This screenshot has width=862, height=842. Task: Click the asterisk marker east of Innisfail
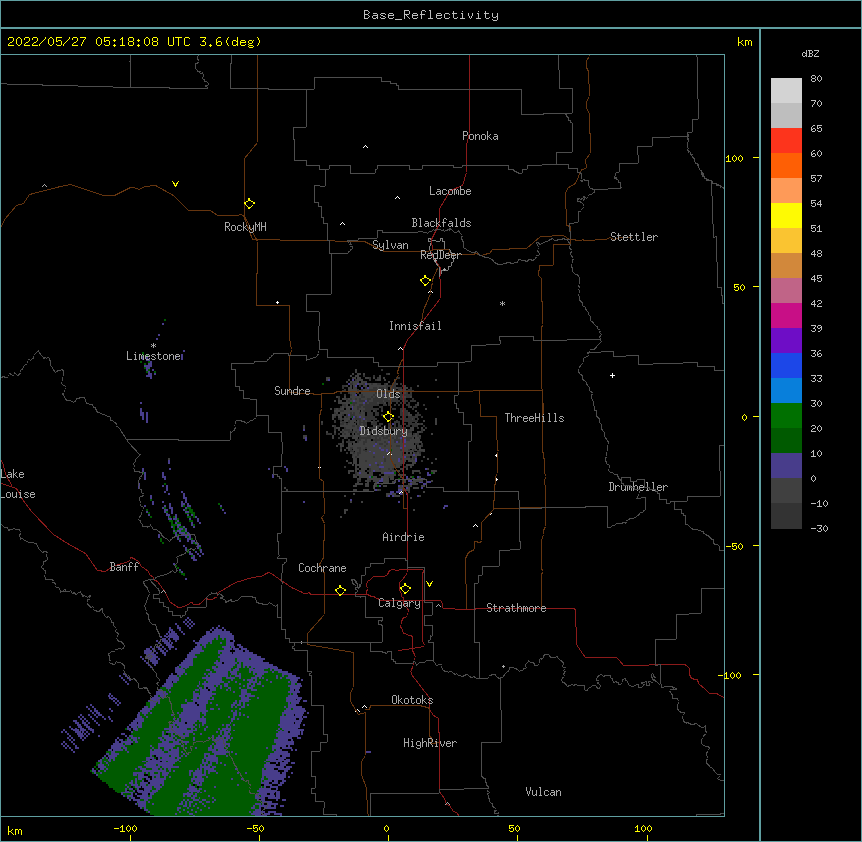[502, 303]
